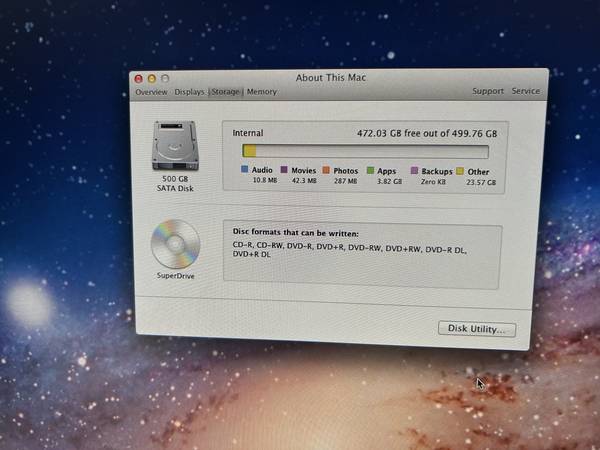Click the green Apps legend swatch
Screen dimensions: 600x450
pos(370,171)
